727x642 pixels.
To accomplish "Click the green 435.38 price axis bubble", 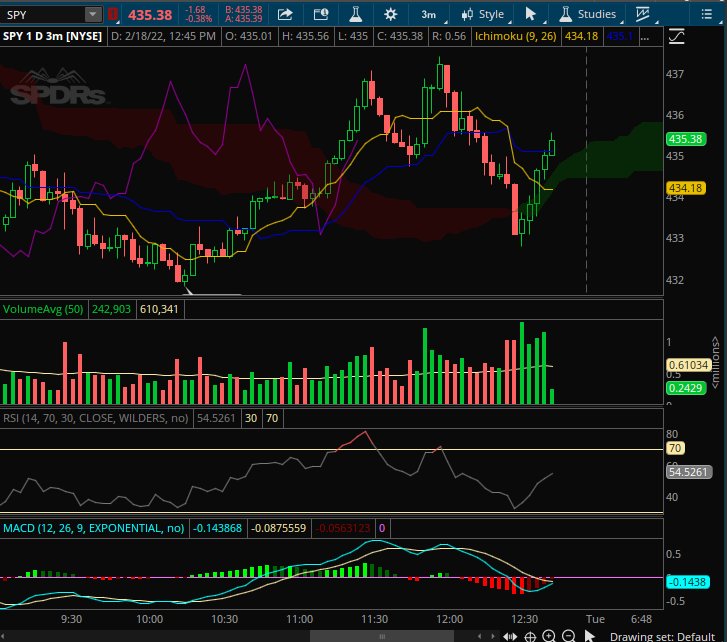I will click(686, 139).
